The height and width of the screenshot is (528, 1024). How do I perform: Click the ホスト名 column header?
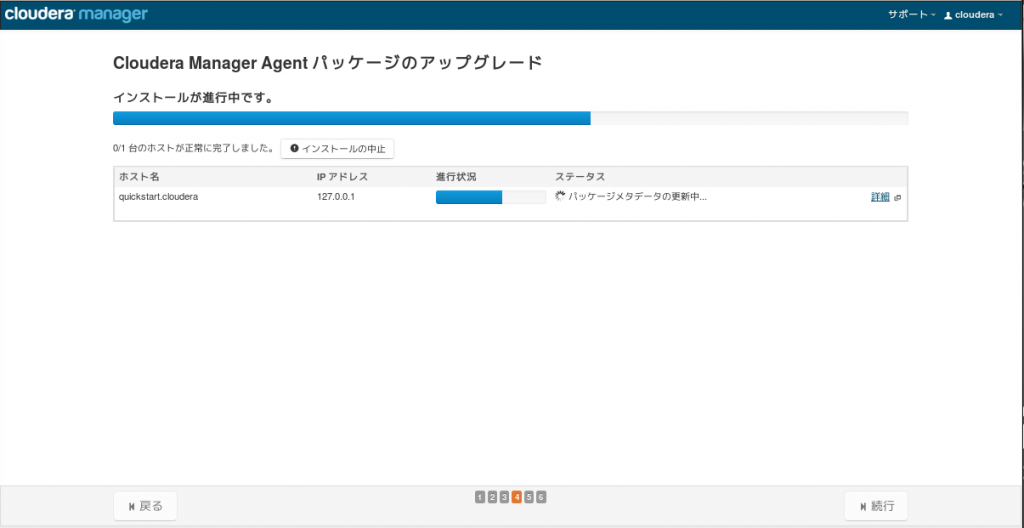139,177
